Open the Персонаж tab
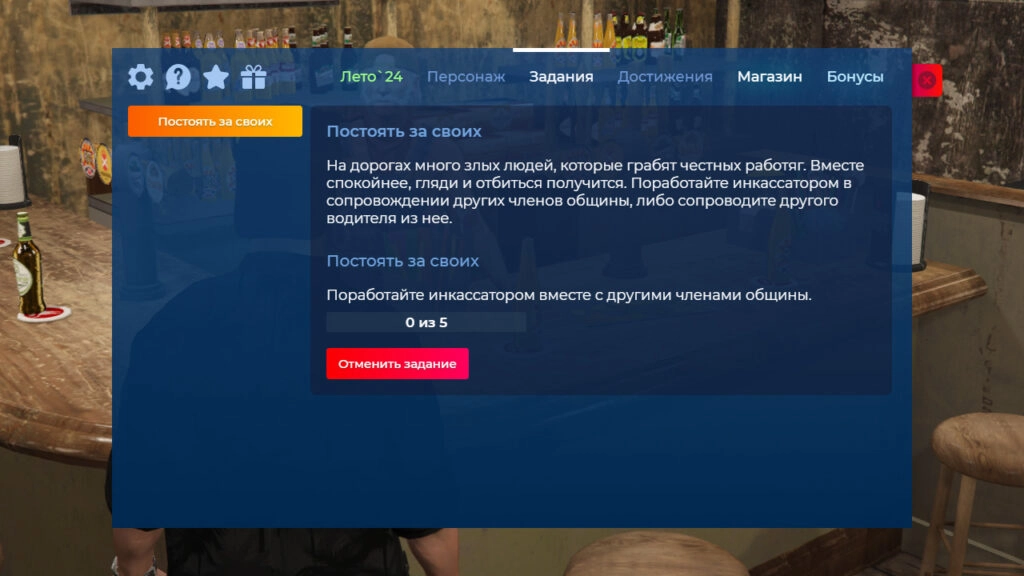 (466, 75)
